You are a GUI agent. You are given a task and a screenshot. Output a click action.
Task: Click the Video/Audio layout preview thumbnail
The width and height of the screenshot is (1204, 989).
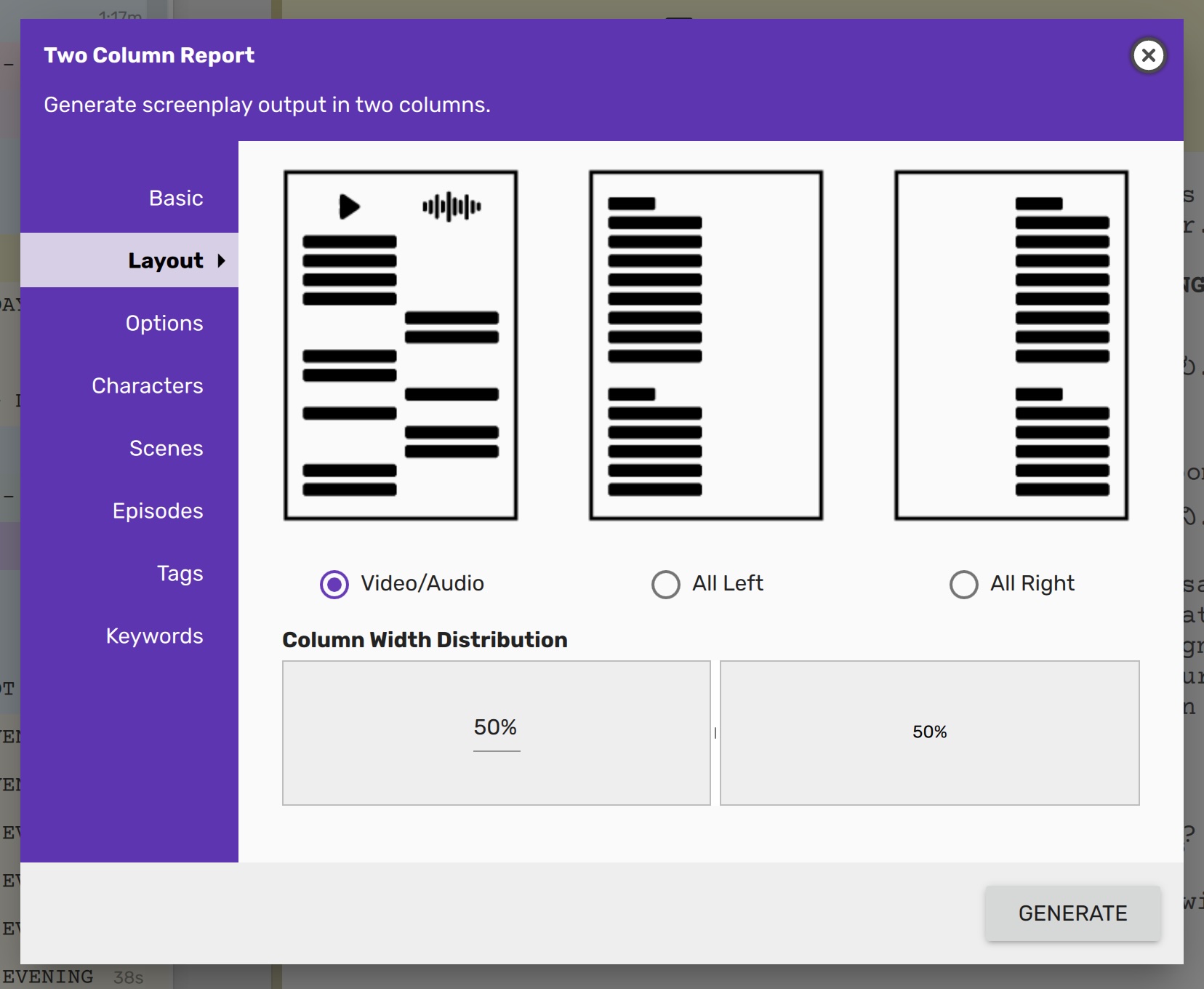click(x=401, y=345)
